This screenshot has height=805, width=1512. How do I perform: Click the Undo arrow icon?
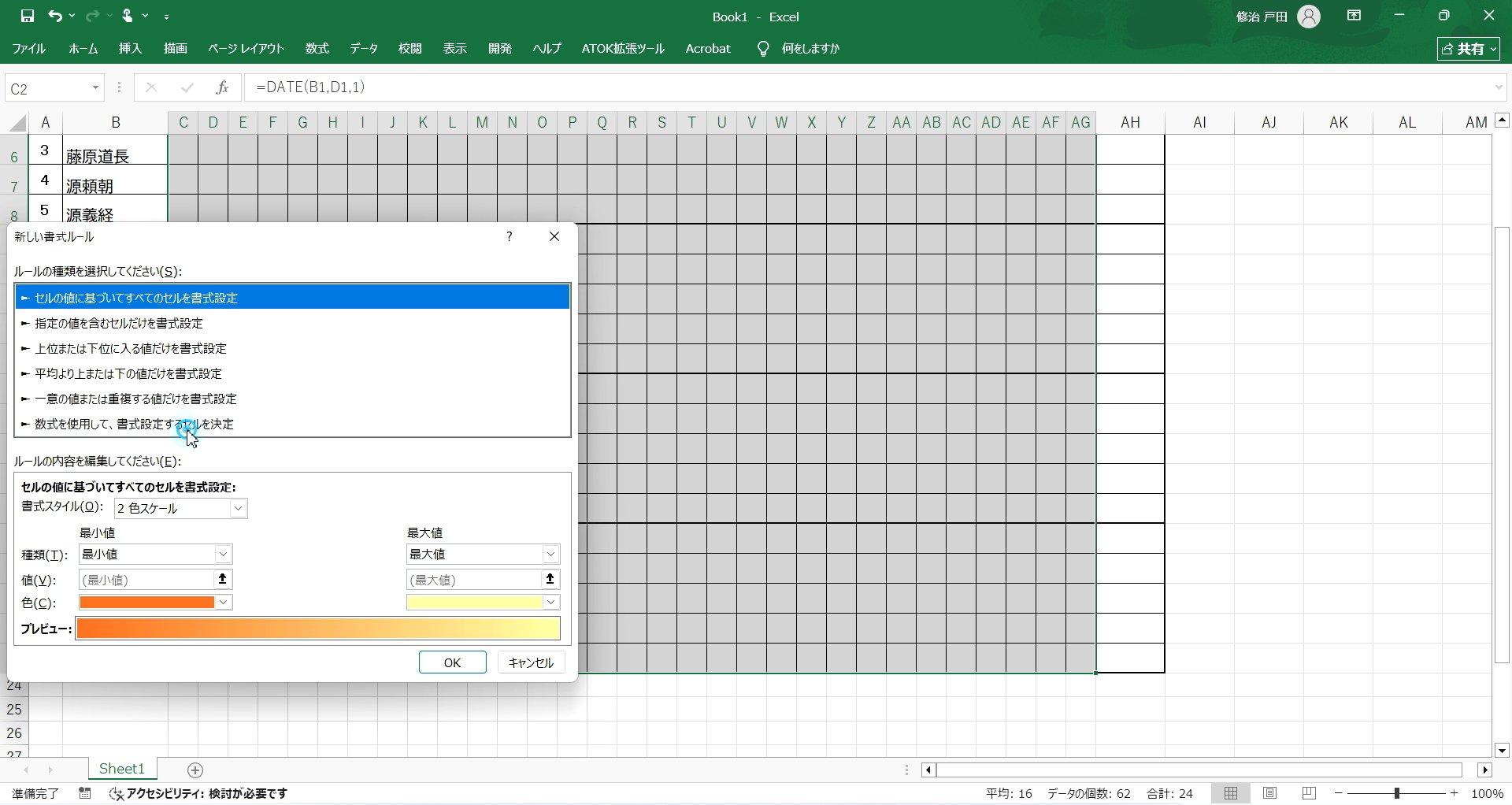[x=54, y=16]
